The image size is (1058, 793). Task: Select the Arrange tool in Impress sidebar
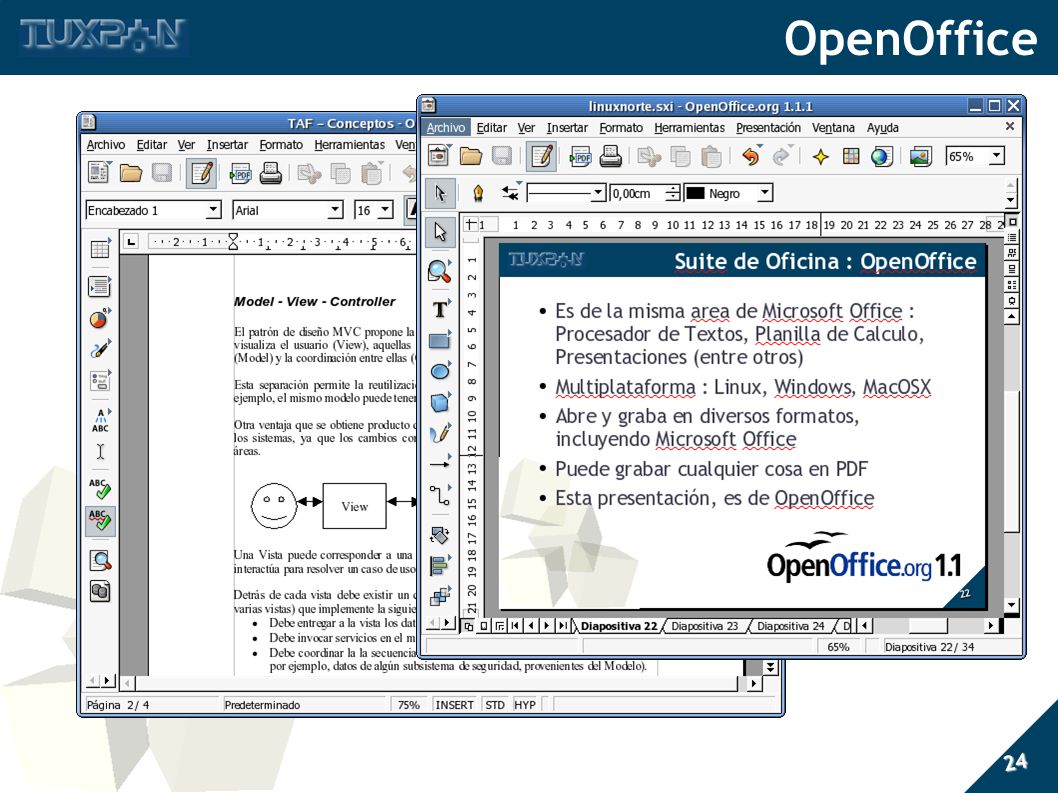(x=440, y=596)
